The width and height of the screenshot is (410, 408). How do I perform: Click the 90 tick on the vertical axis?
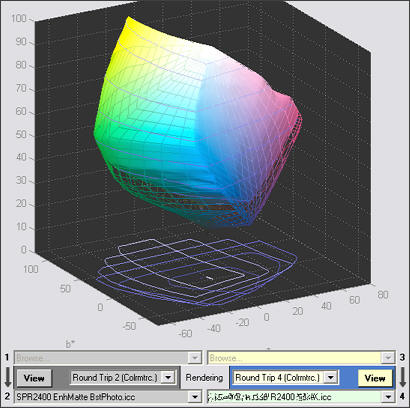point(21,42)
